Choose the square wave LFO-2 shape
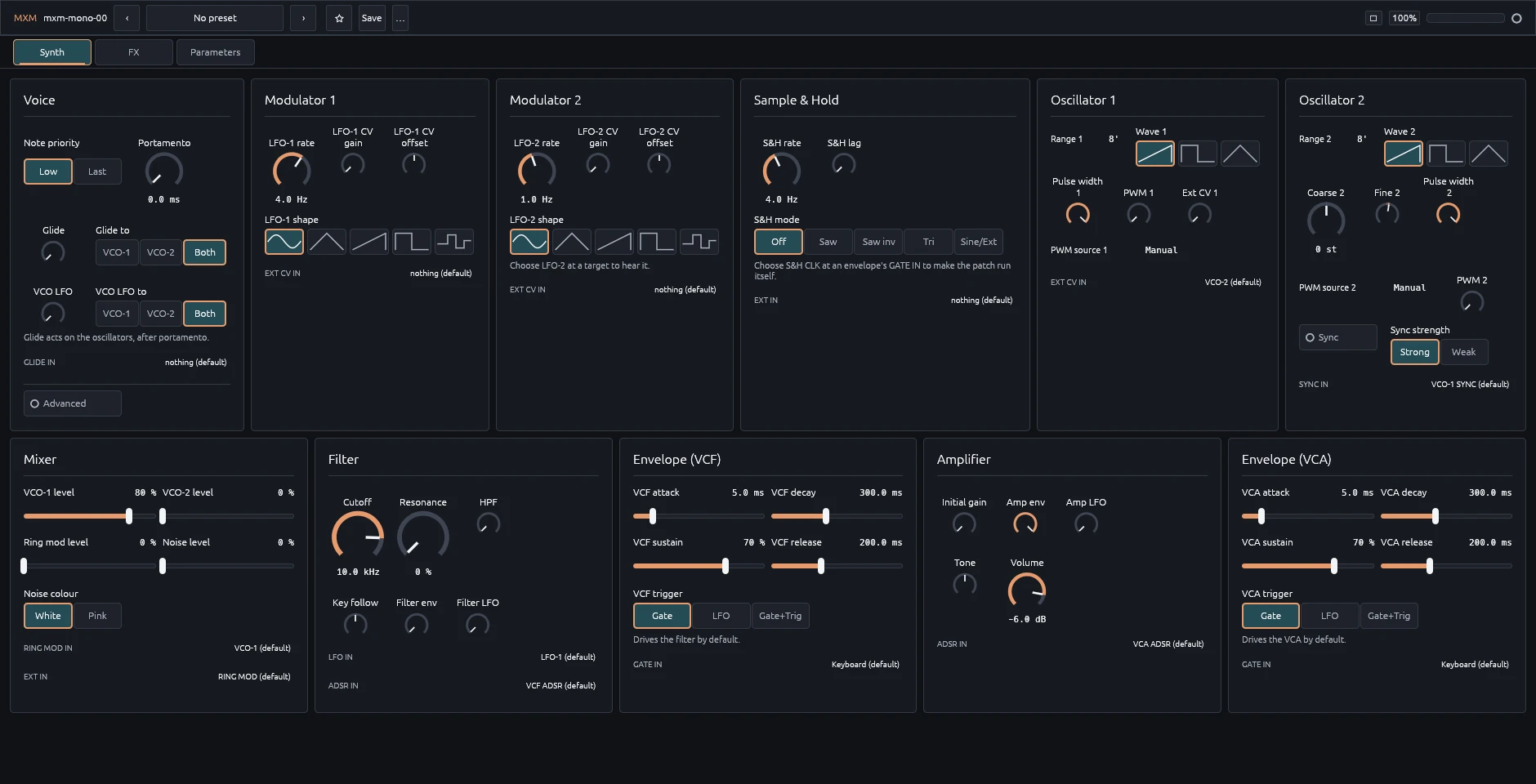Viewport: 1536px width, 784px height. [656, 242]
